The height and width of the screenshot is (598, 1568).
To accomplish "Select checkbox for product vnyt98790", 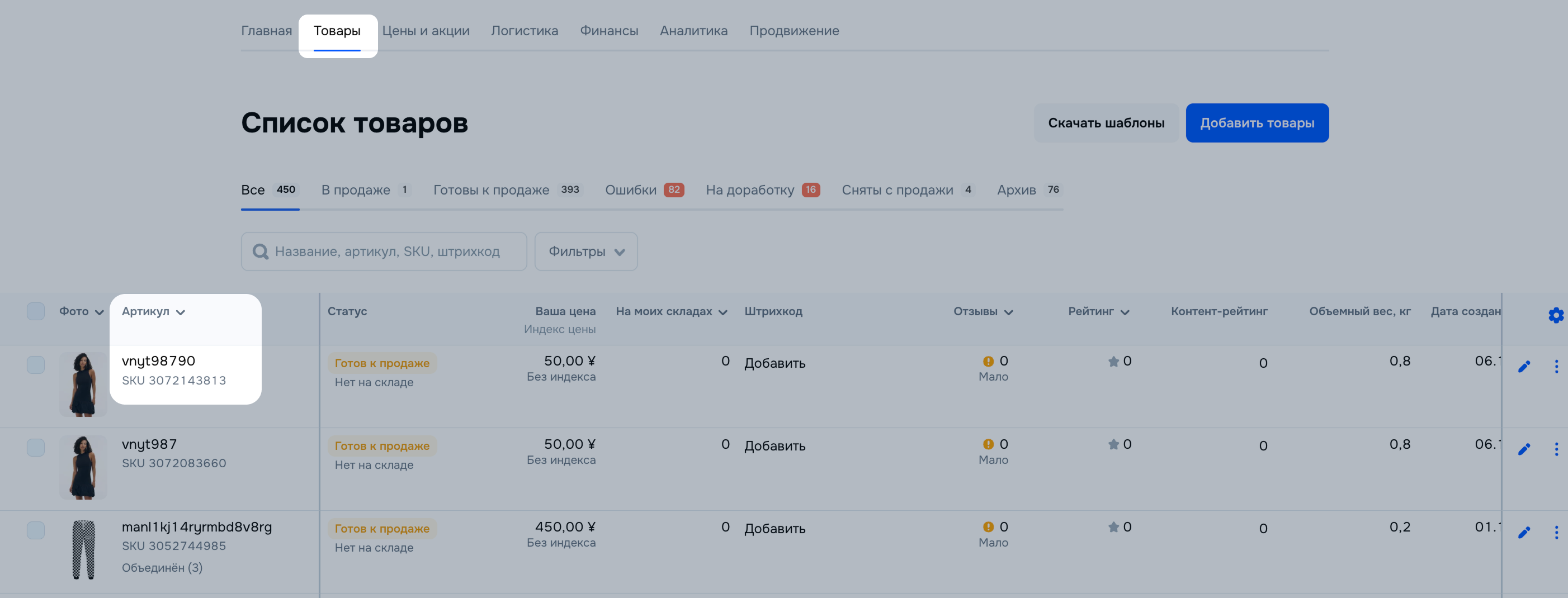I will pyautogui.click(x=36, y=365).
